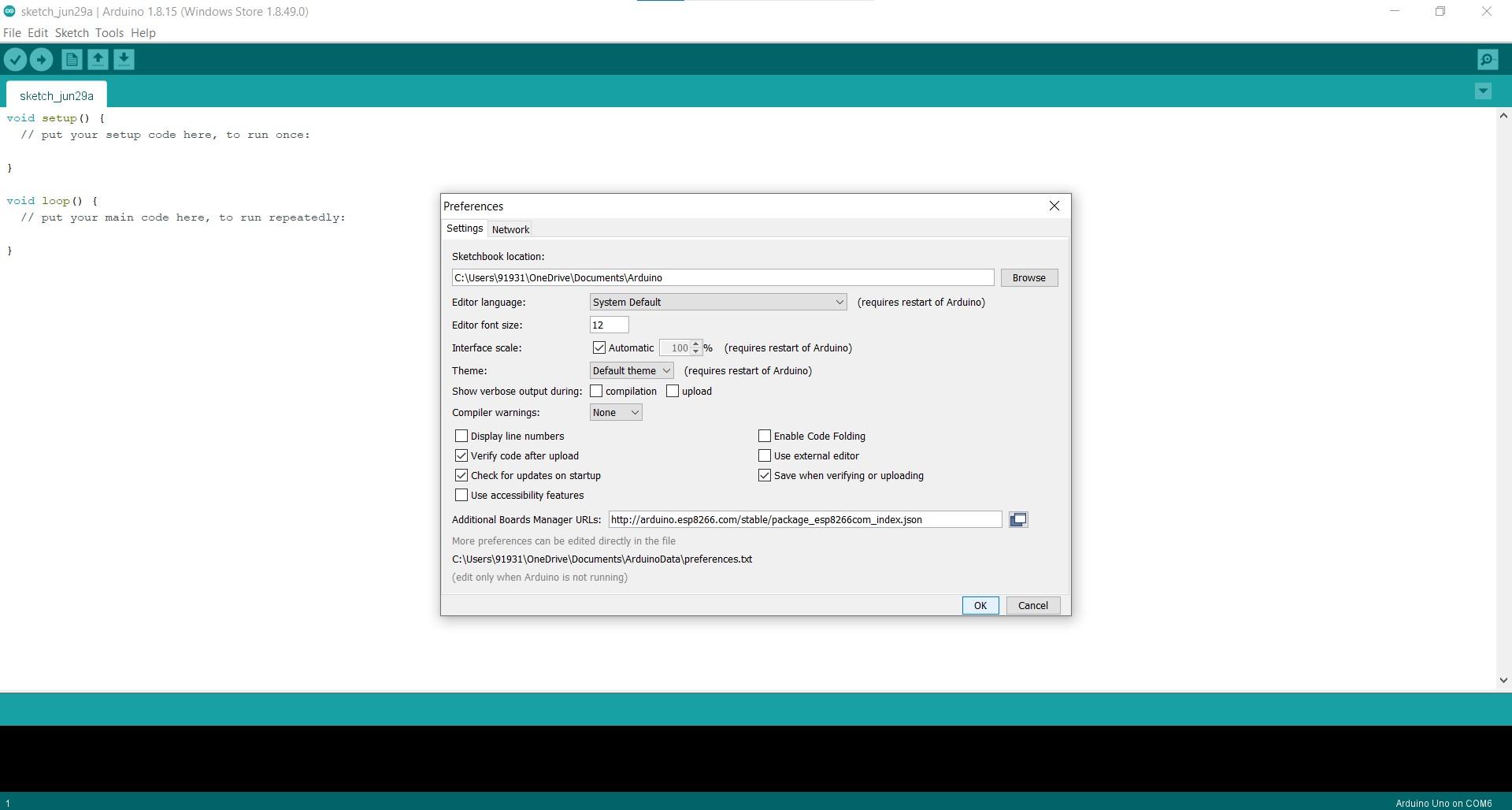Screen dimensions: 1512x810
Task: Open the Theme dropdown
Action: coord(632,370)
